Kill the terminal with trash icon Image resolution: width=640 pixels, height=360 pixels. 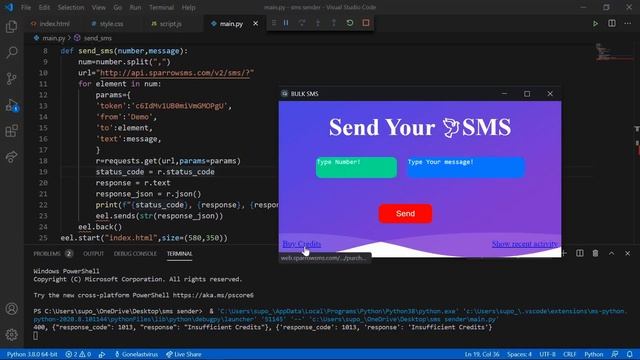click(x=596, y=253)
